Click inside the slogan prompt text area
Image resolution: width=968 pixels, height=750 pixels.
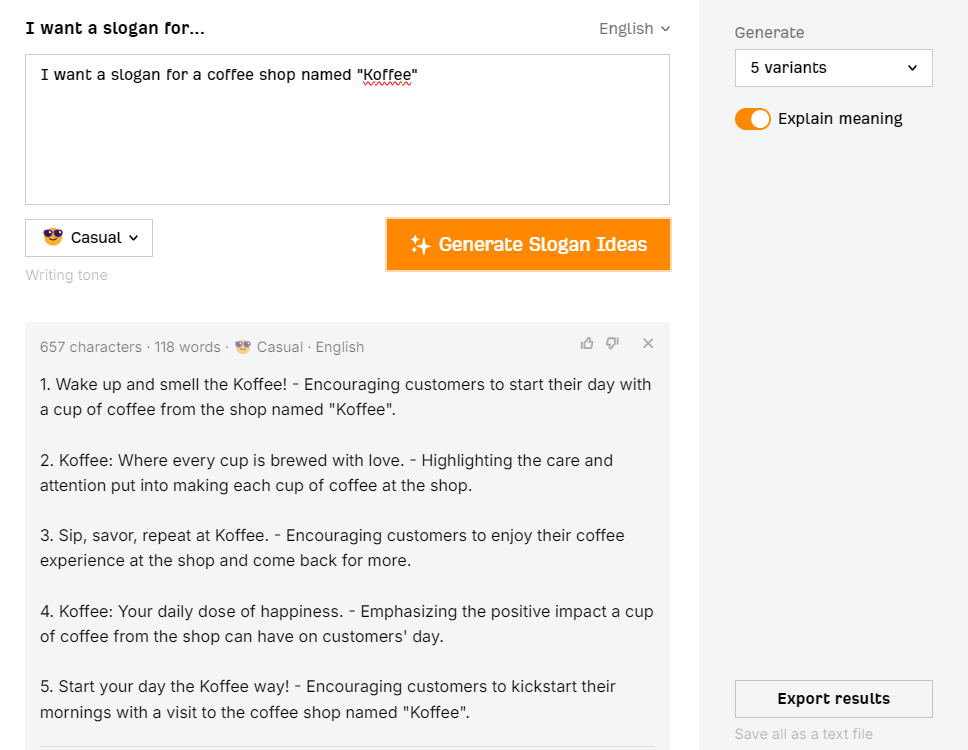click(347, 140)
